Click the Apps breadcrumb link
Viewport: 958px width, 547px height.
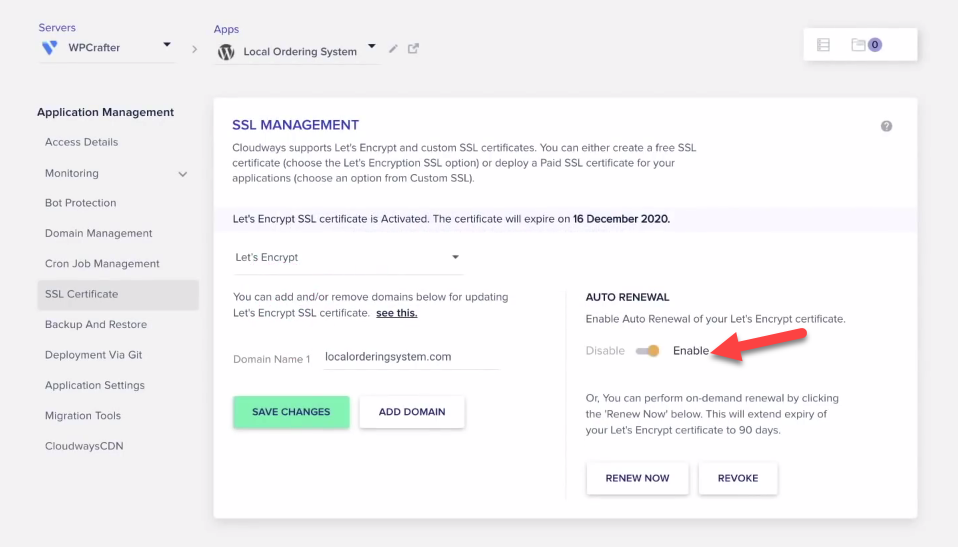pyautogui.click(x=226, y=29)
